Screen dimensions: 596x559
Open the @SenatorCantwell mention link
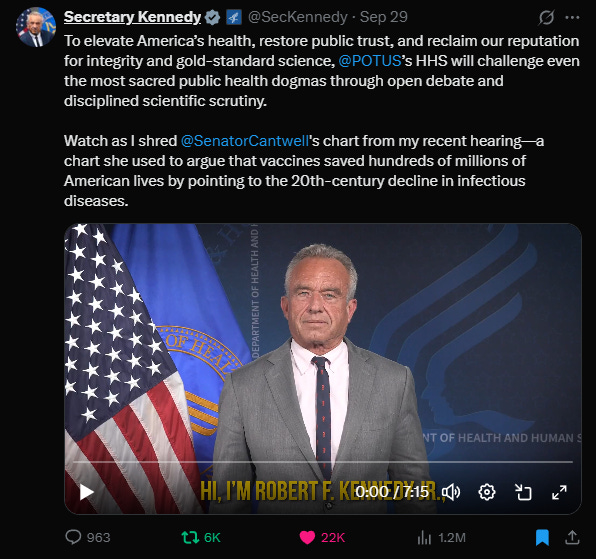244,141
